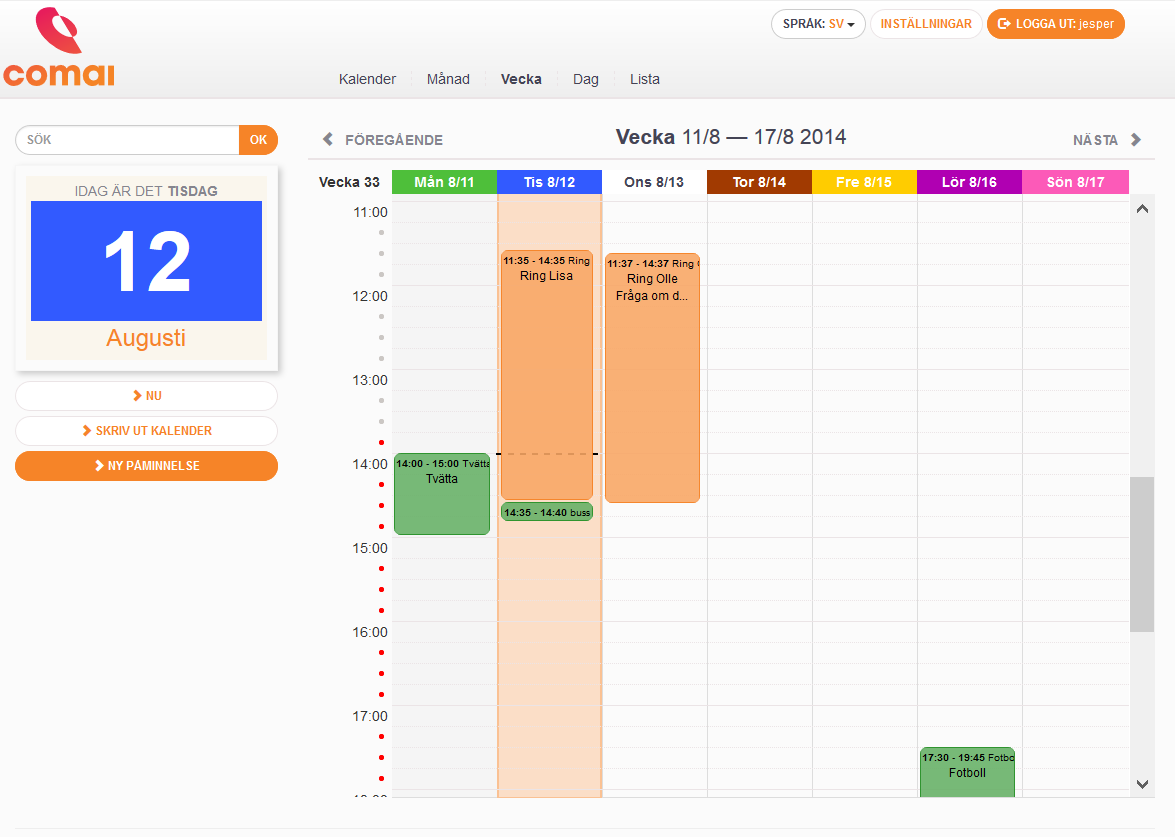Viewport: 1175px width, 837px height.
Task: Click the Vecka 11/8 — 17/8 2014 title
Action: coord(731,137)
